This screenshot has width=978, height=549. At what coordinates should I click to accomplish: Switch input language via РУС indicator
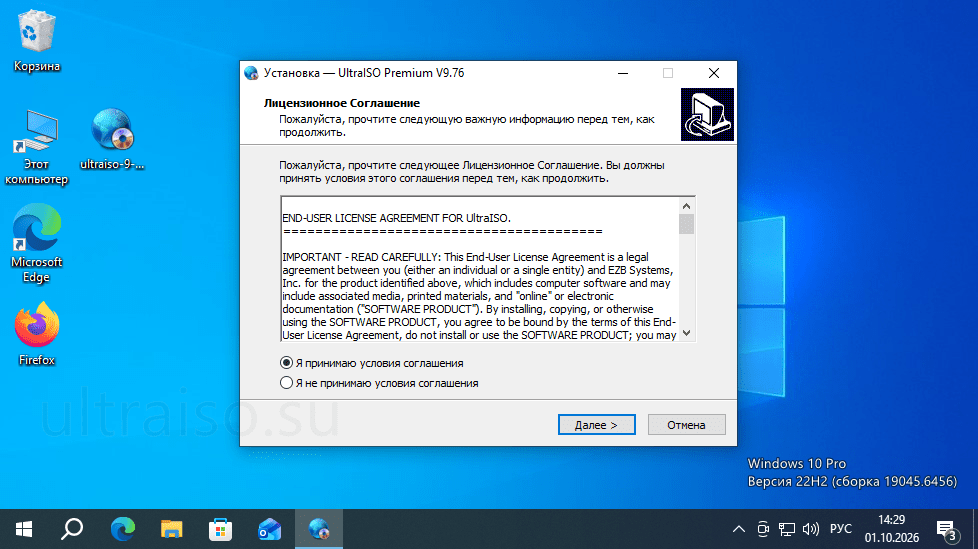[x=840, y=529]
